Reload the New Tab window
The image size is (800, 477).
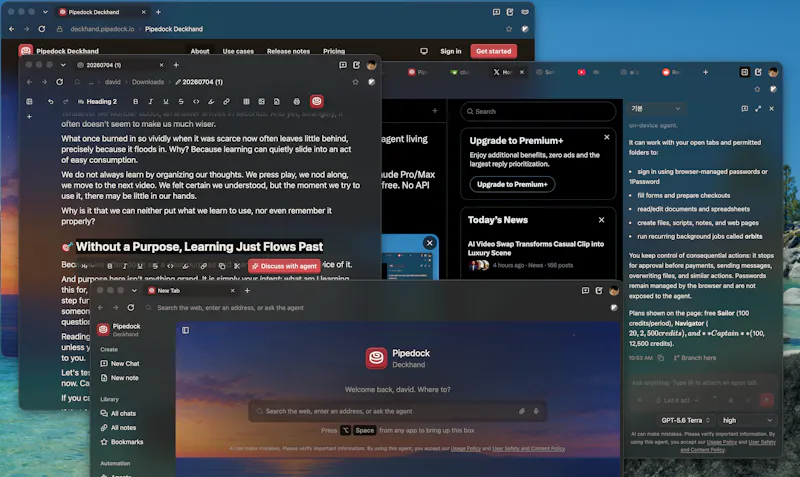pos(131,308)
